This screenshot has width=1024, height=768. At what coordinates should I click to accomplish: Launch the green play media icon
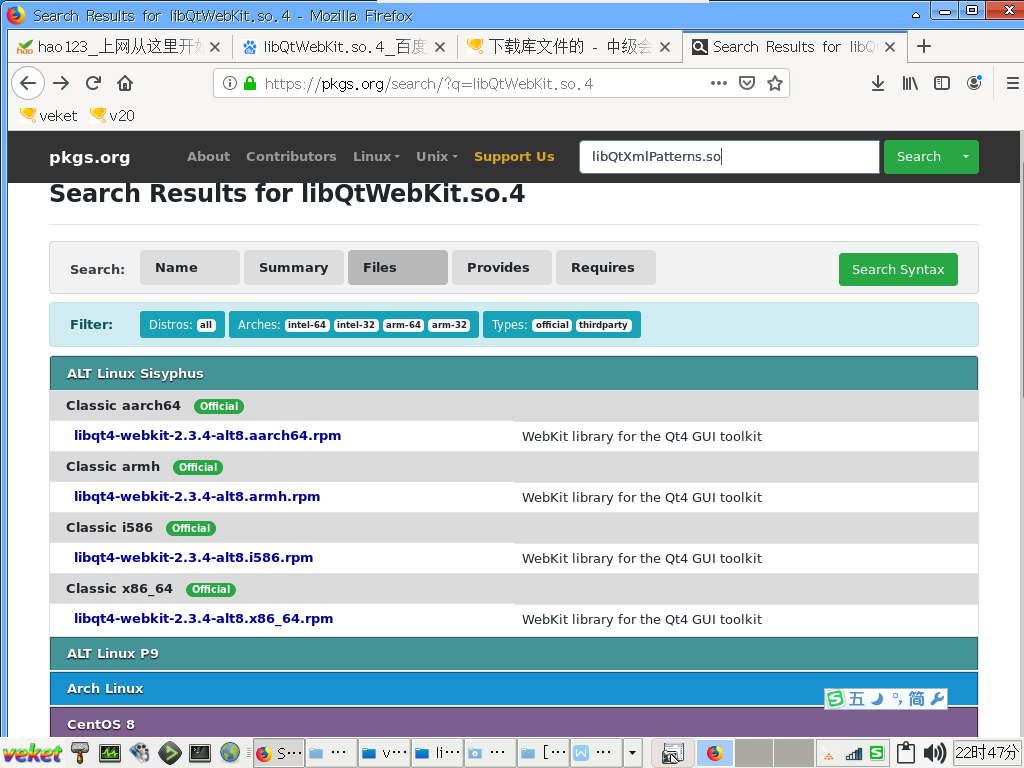click(x=170, y=753)
